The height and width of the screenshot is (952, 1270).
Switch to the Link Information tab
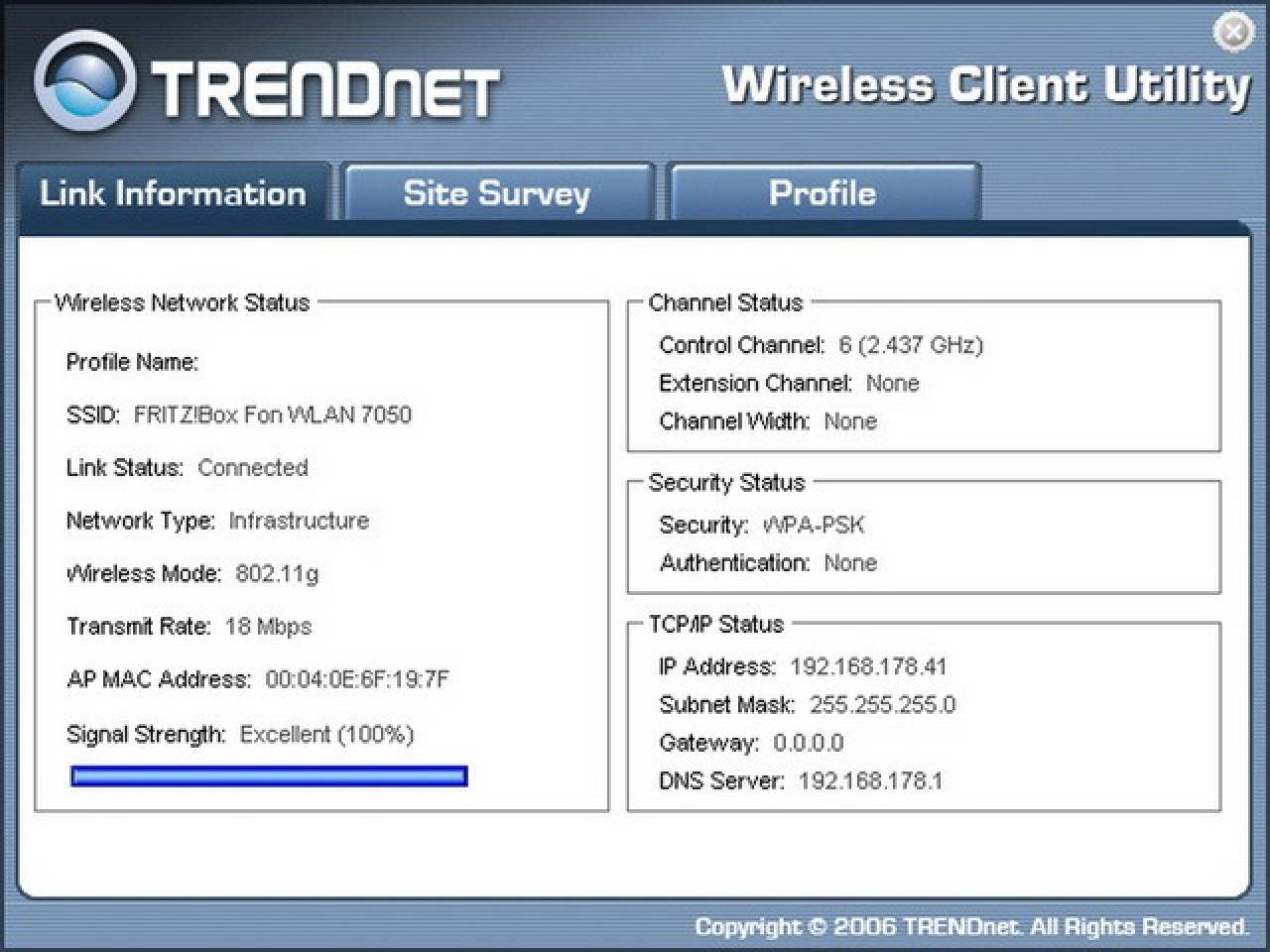(174, 192)
